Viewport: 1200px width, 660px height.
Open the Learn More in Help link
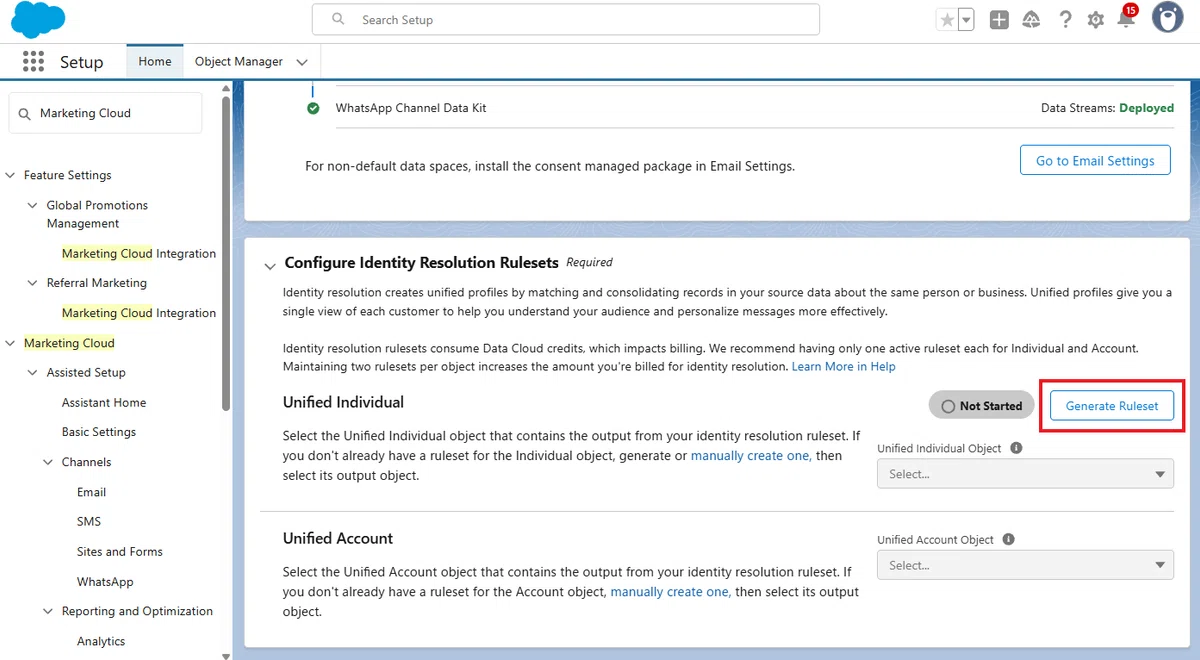pos(844,367)
